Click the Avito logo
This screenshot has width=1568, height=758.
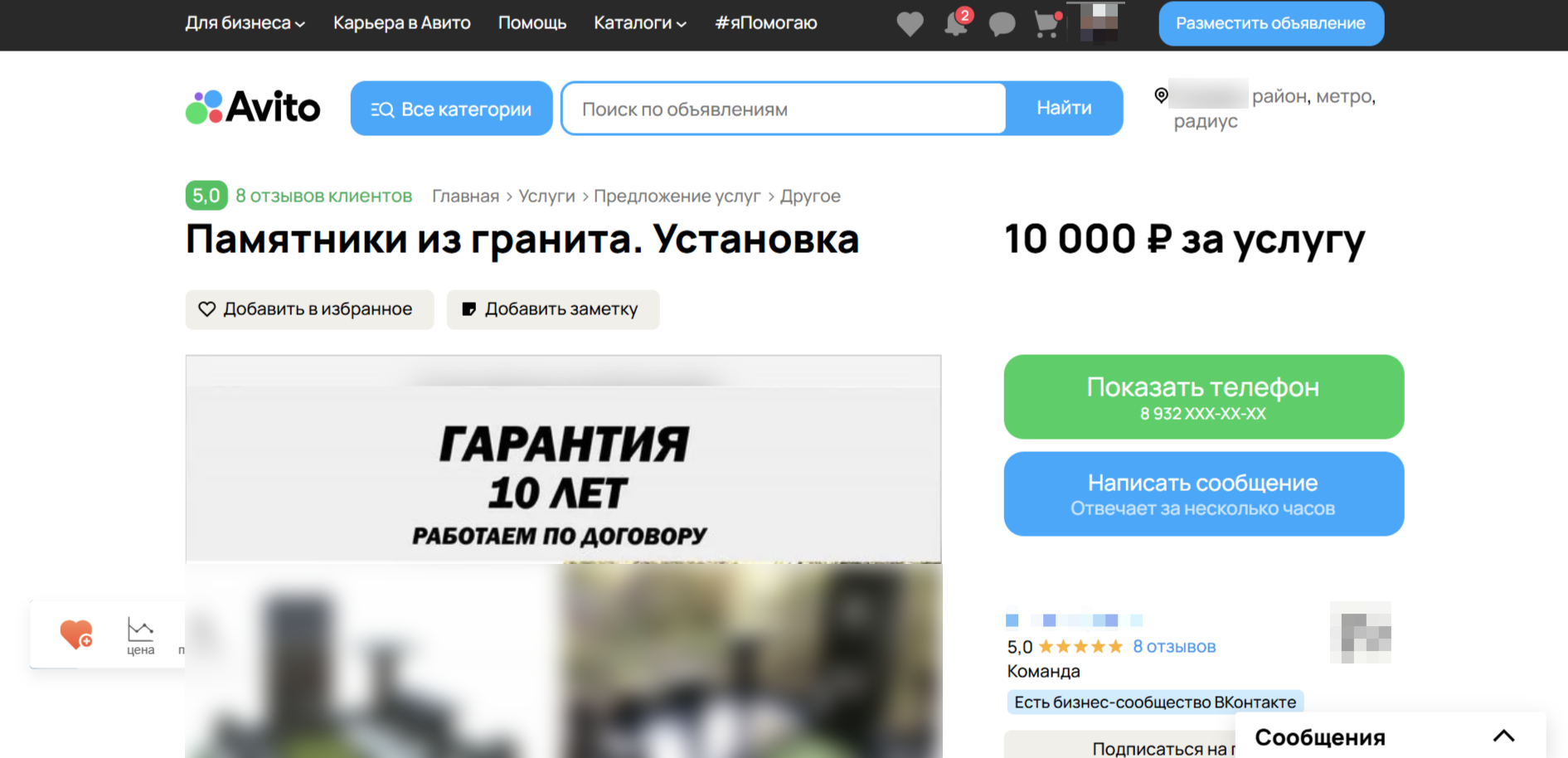[253, 108]
